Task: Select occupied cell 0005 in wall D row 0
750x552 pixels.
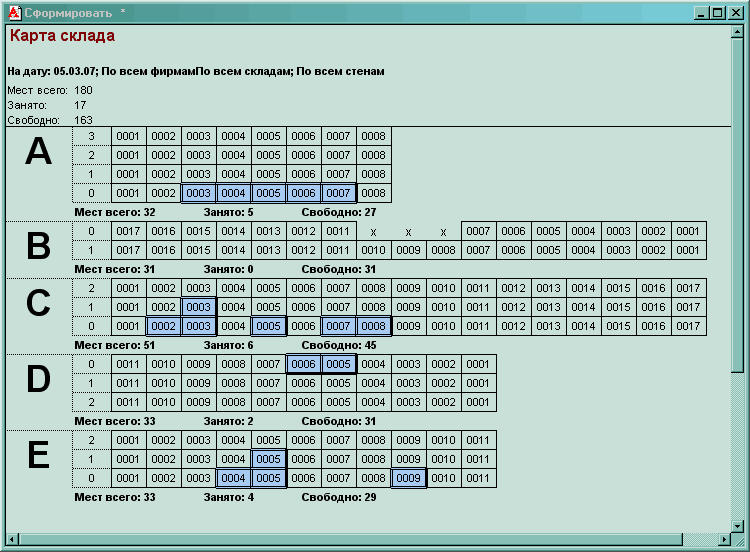Action: pos(339,364)
